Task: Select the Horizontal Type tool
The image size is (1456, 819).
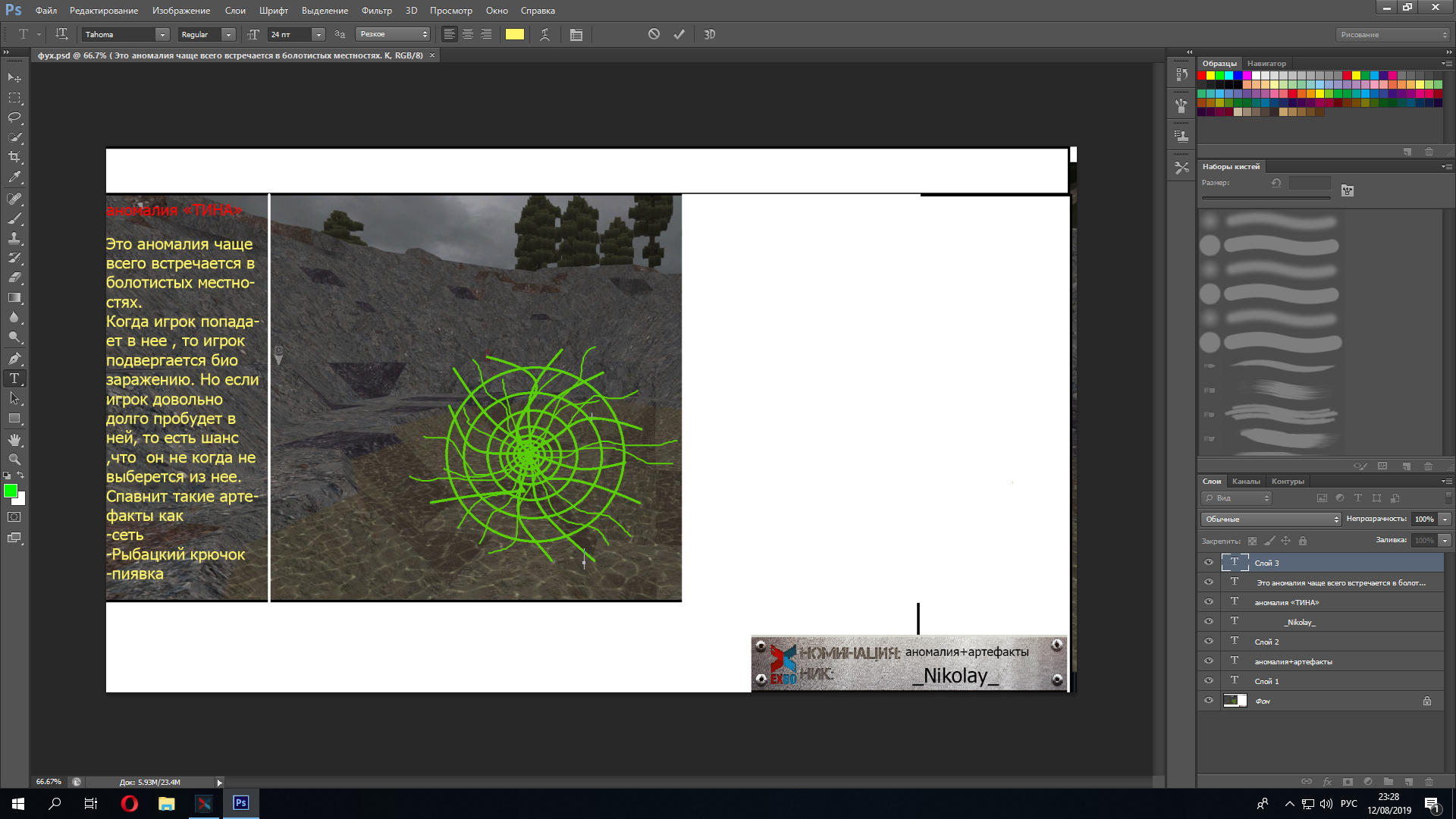Action: pyautogui.click(x=14, y=378)
